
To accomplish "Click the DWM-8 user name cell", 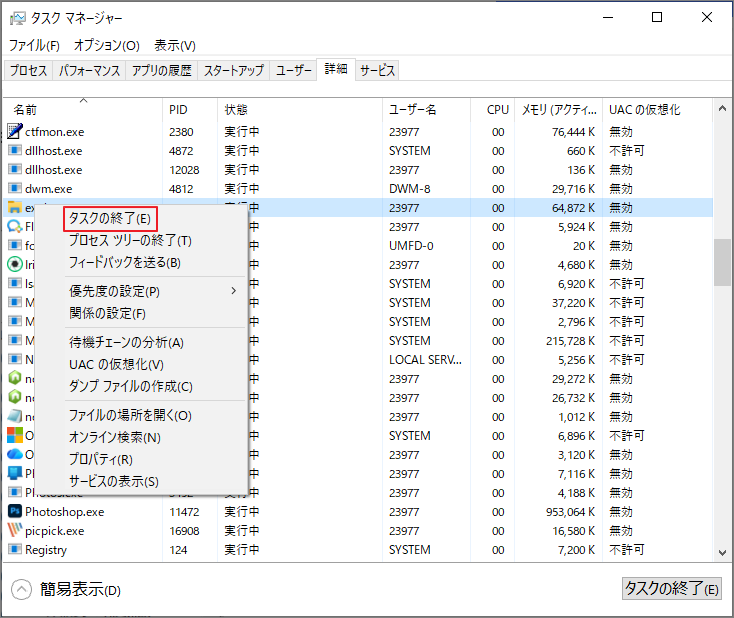I will (x=410, y=189).
